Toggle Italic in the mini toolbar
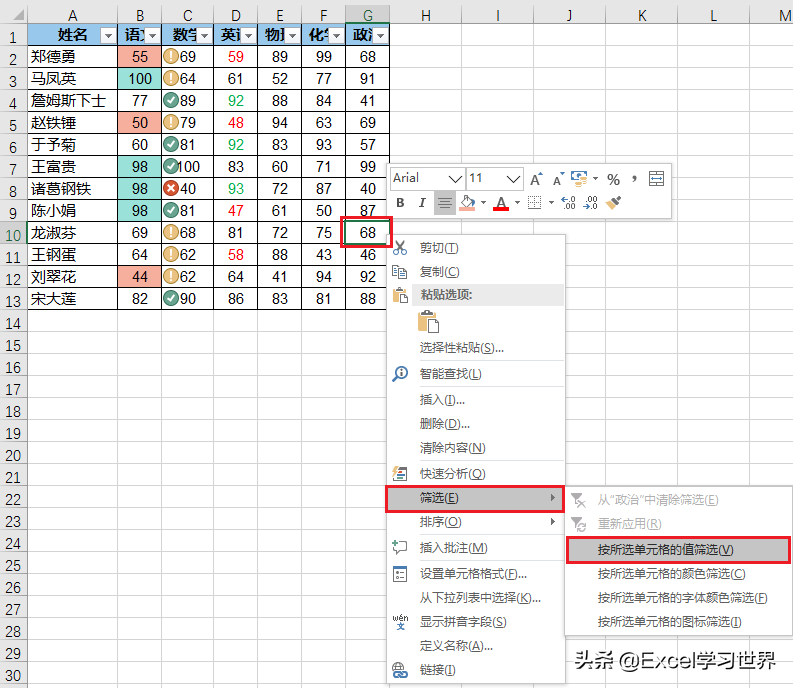This screenshot has height=688, width=793. click(x=422, y=203)
